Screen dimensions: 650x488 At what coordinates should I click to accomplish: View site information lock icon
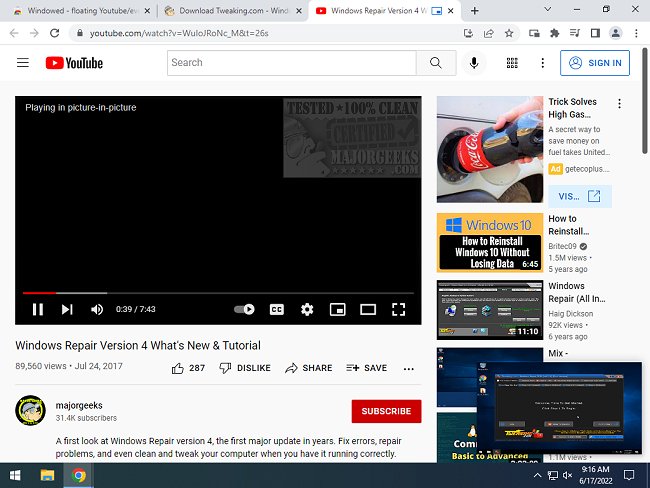pos(80,33)
